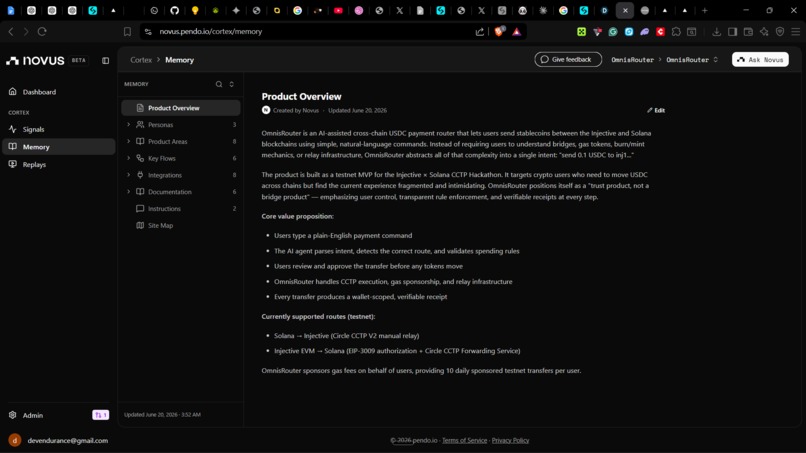Click the Integrations plug icon
806x453 pixels.
click(x=140, y=175)
